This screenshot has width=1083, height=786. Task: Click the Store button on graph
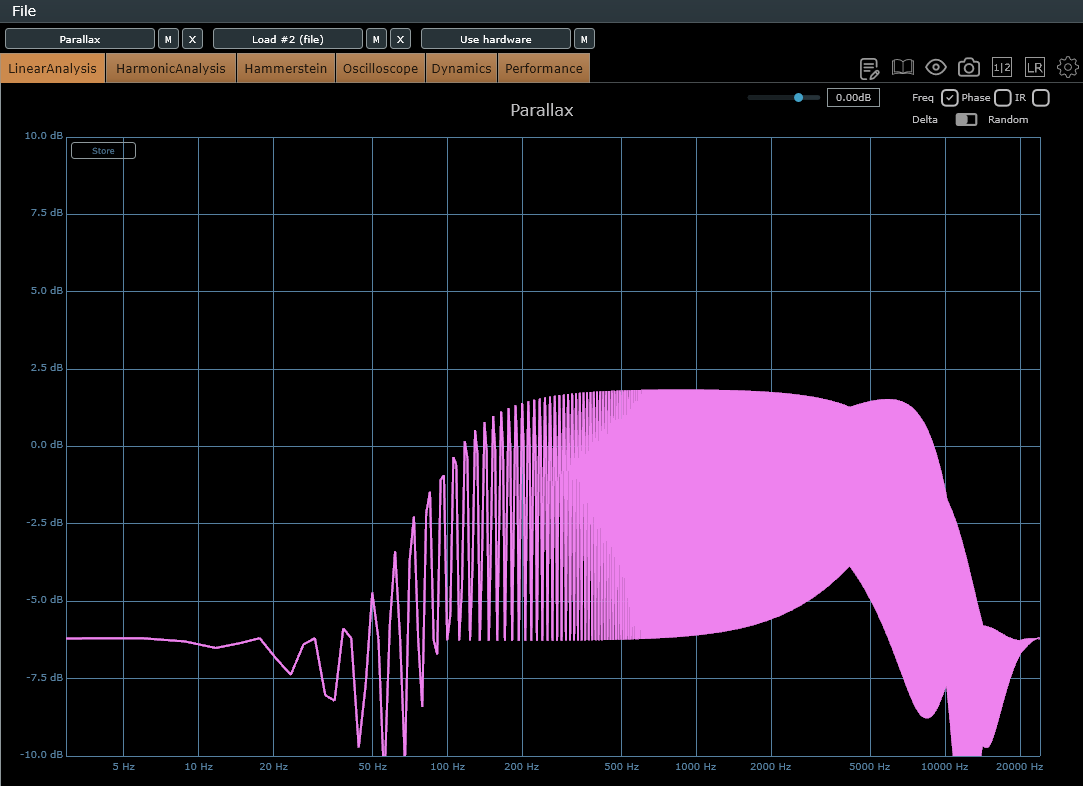click(104, 151)
